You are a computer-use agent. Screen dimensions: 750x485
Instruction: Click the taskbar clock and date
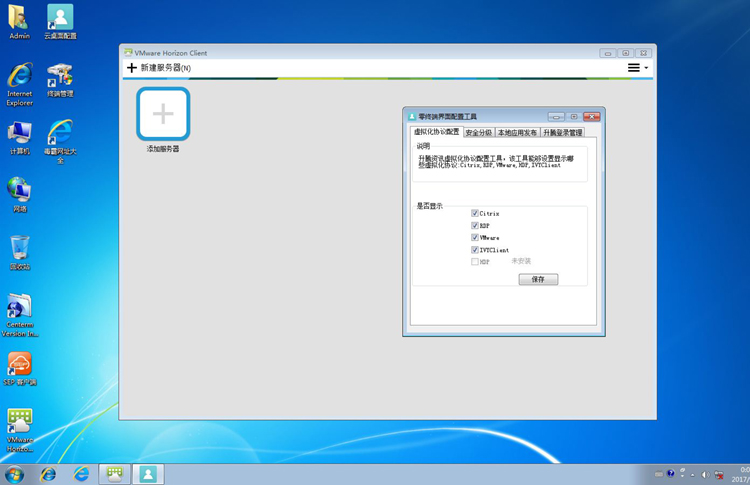click(740, 474)
